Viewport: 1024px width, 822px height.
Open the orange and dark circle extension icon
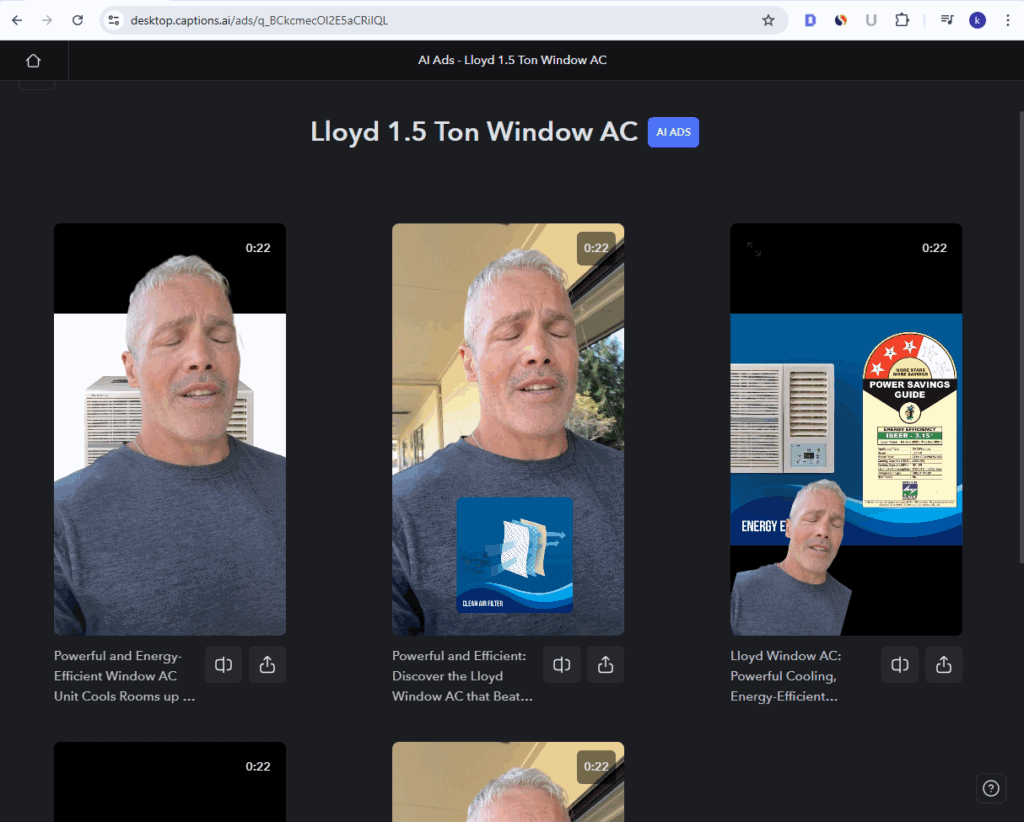tap(840, 20)
